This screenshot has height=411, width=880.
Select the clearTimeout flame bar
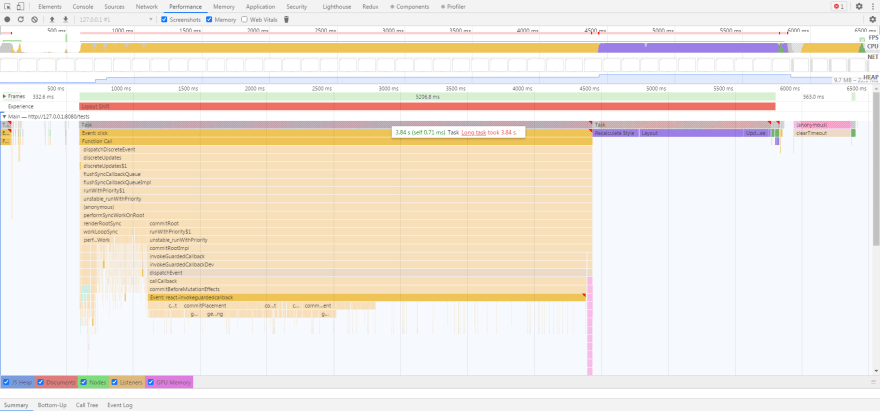point(822,133)
